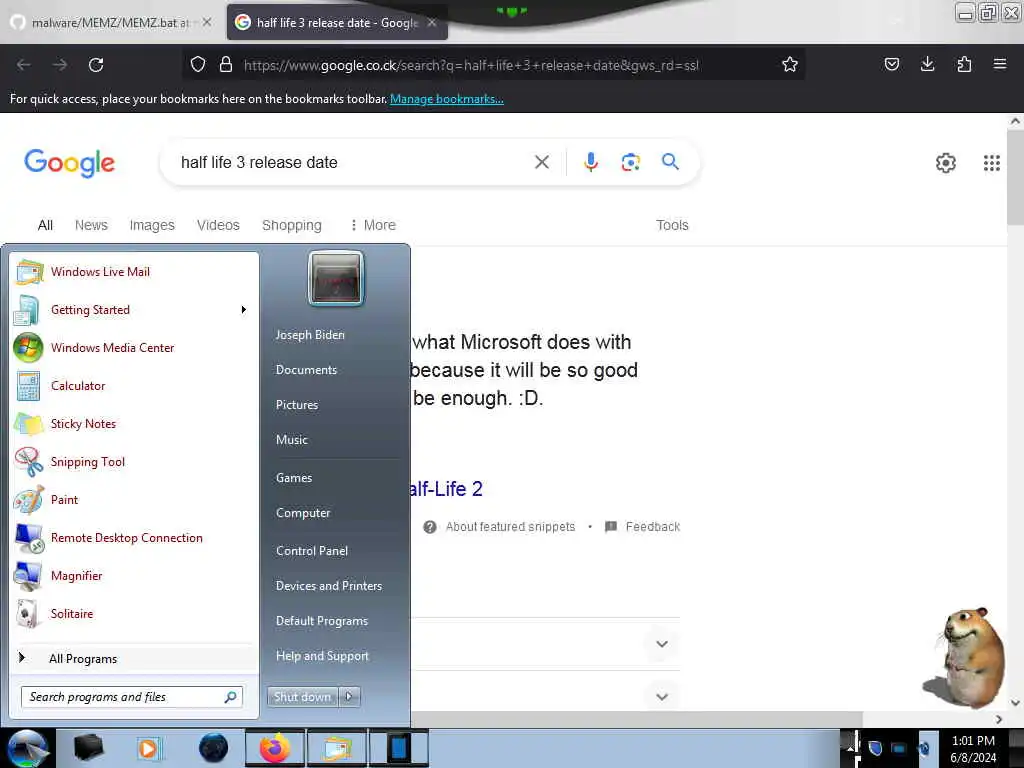
Task: Open Sticky Notes
Action: coord(134,423)
